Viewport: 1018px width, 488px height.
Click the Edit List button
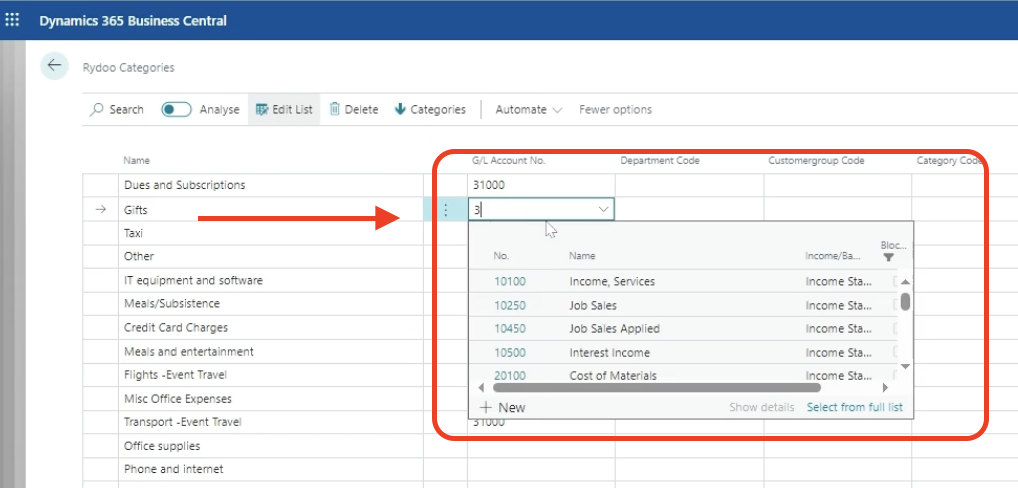[x=284, y=110]
